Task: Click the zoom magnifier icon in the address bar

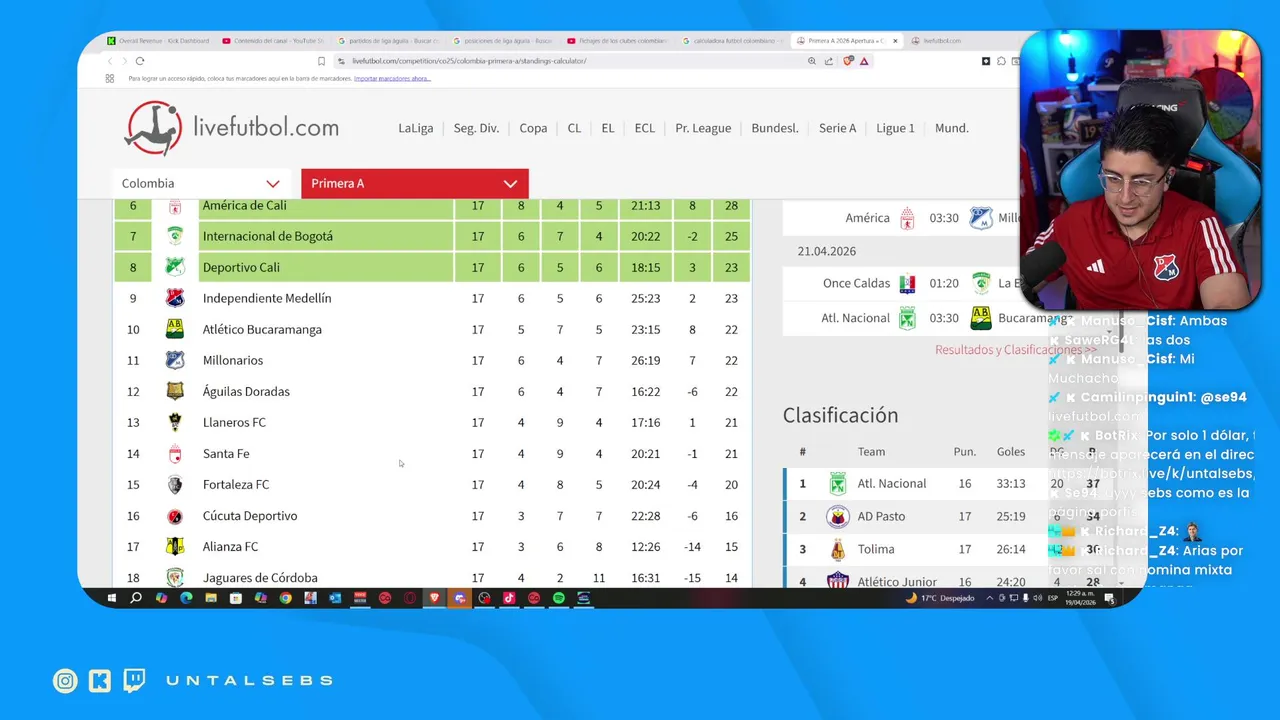Action: (x=812, y=61)
